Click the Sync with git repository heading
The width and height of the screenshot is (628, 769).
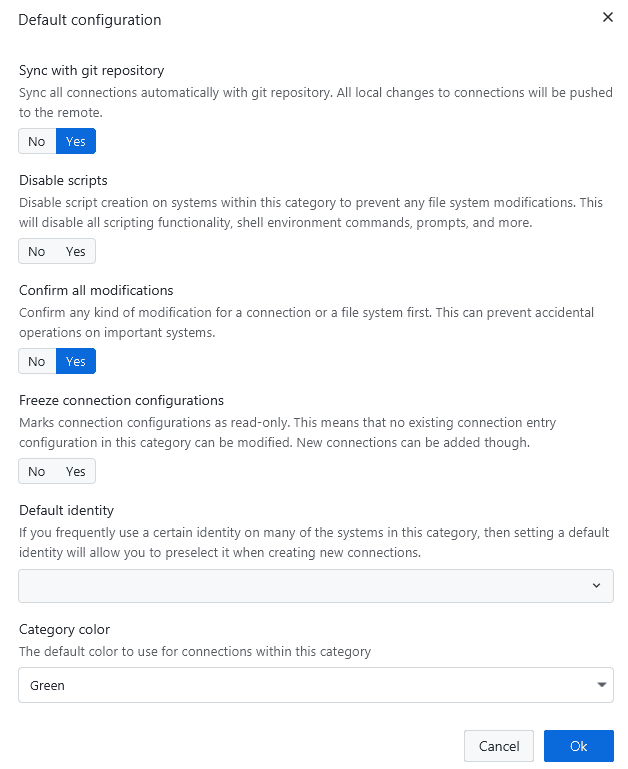[91, 71]
